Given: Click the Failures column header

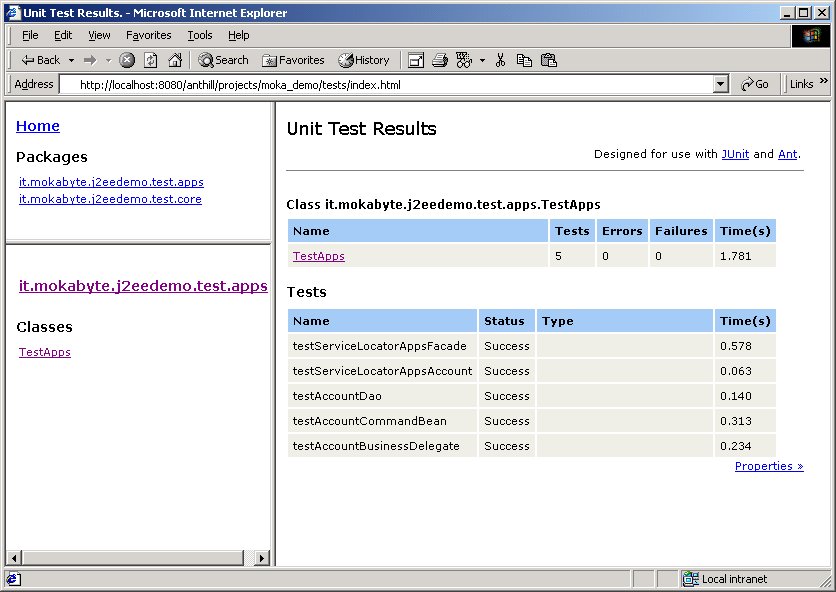Looking at the screenshot, I should [x=681, y=231].
